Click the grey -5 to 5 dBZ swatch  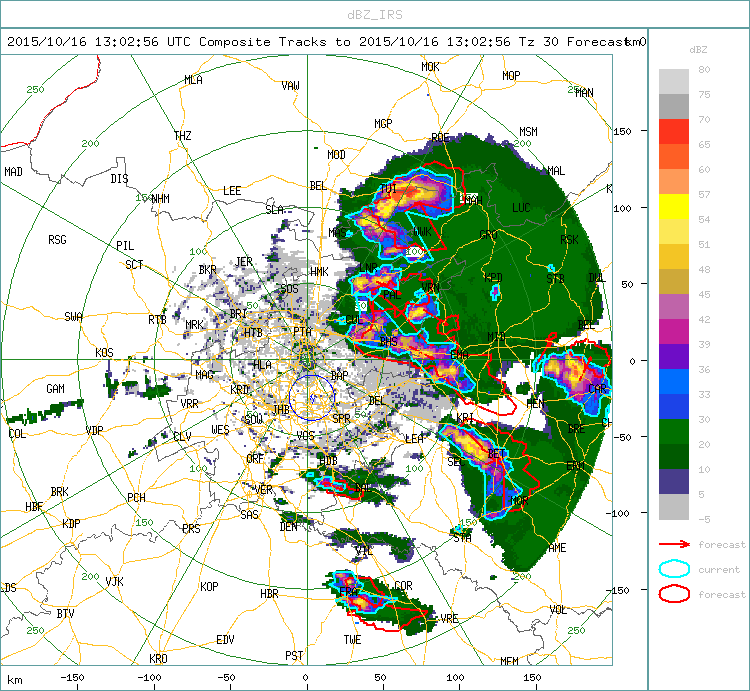(x=673, y=506)
